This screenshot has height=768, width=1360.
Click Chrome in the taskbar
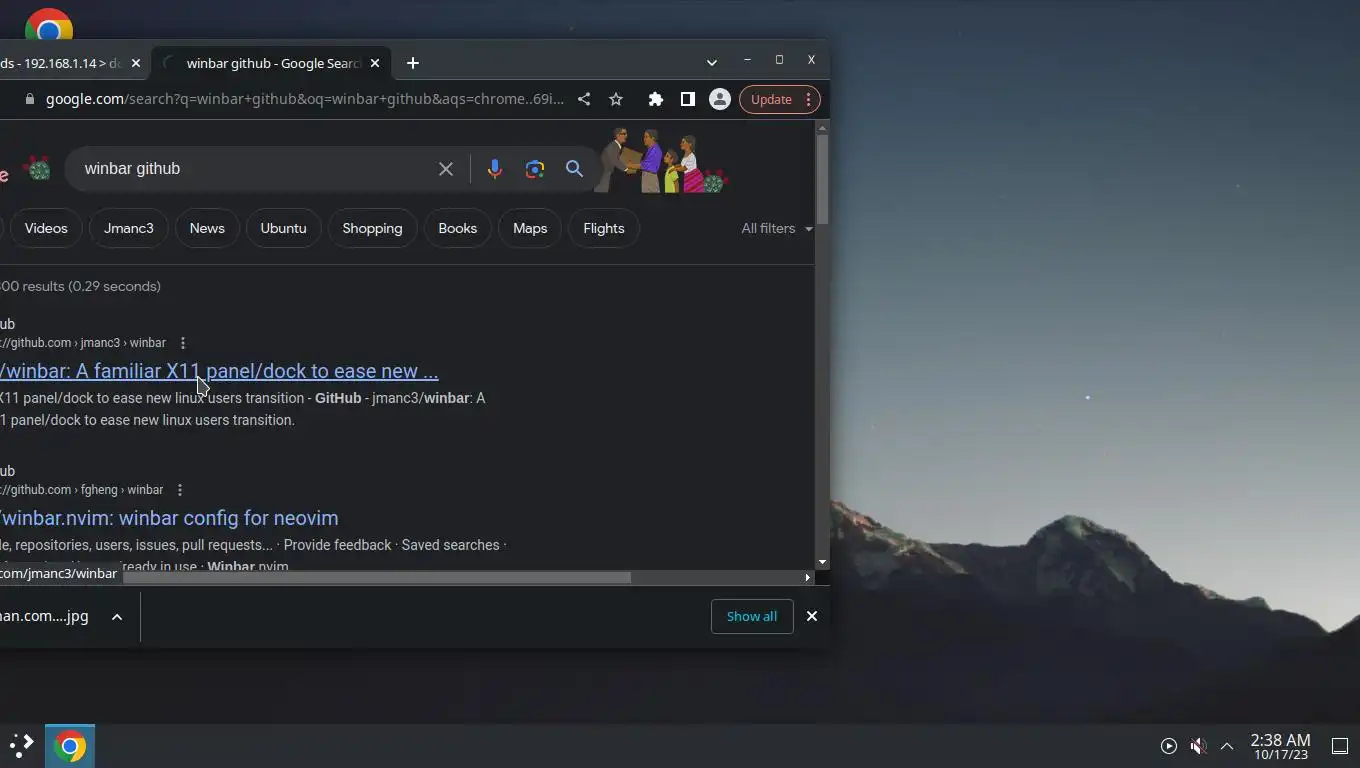click(x=70, y=746)
